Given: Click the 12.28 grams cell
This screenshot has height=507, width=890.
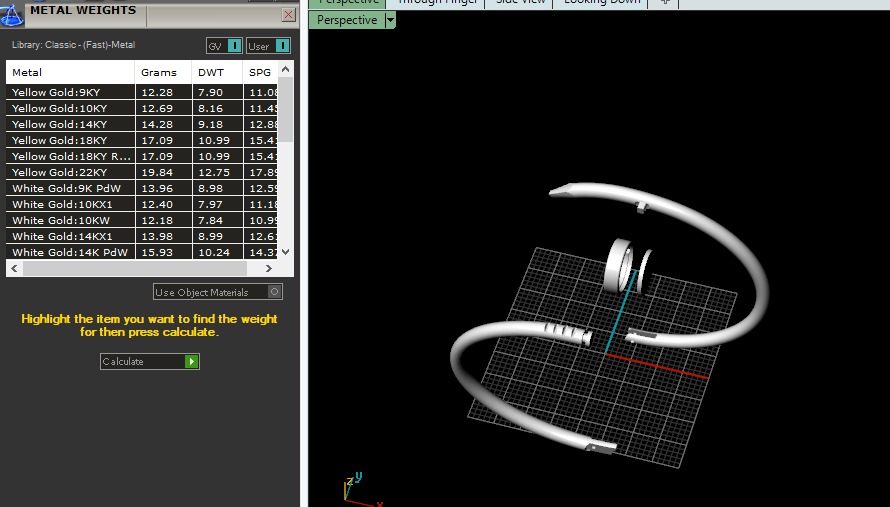Looking at the screenshot, I should coord(163,92).
